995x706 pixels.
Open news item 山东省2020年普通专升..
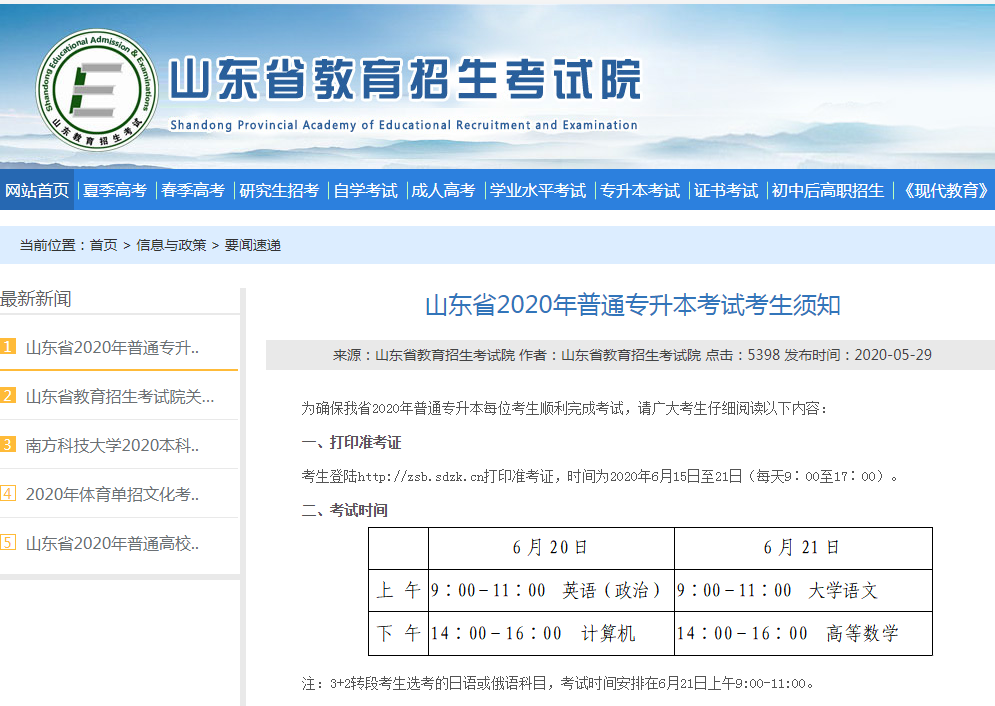tap(112, 348)
